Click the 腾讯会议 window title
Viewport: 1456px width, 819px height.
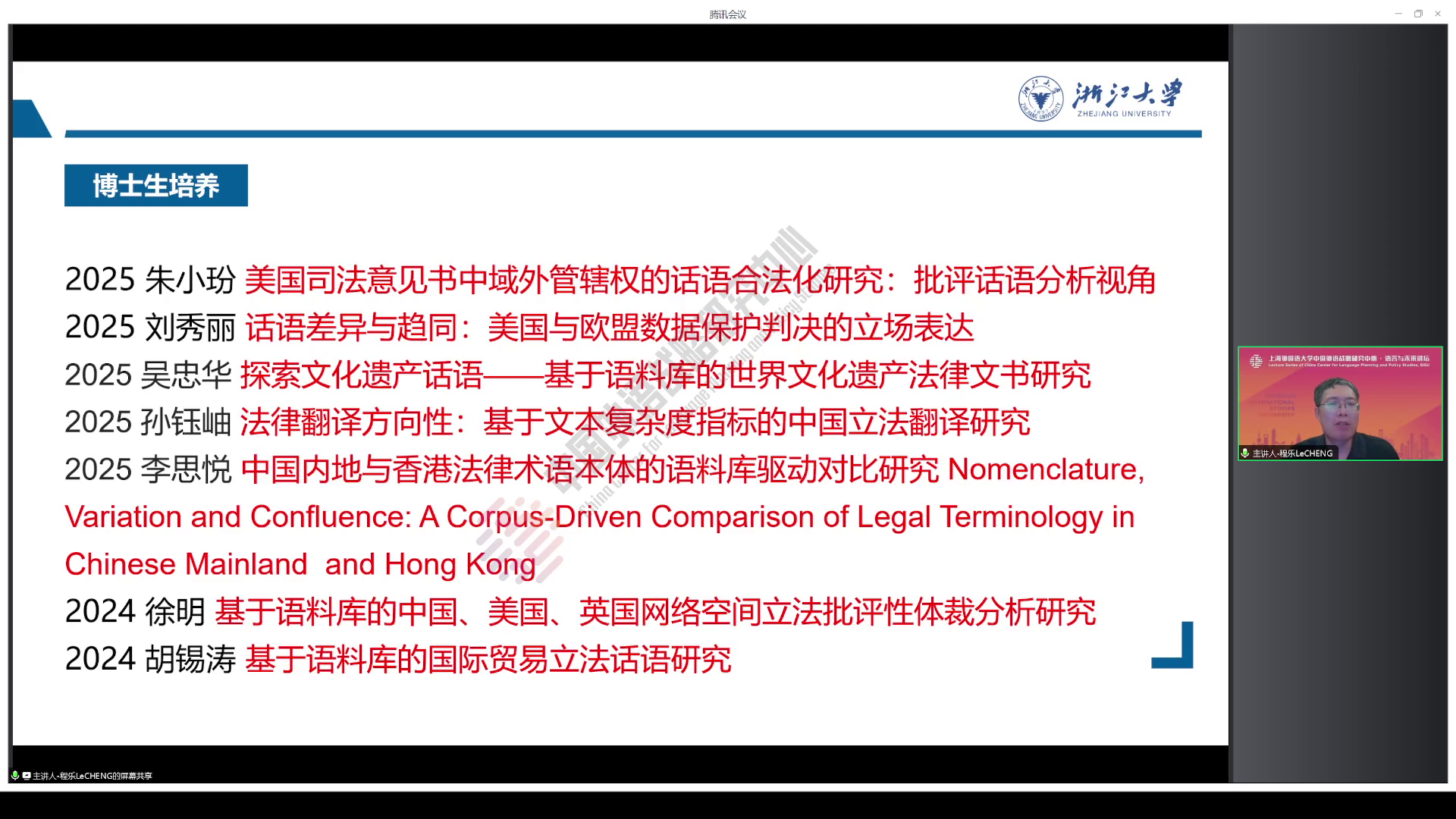coord(727,14)
